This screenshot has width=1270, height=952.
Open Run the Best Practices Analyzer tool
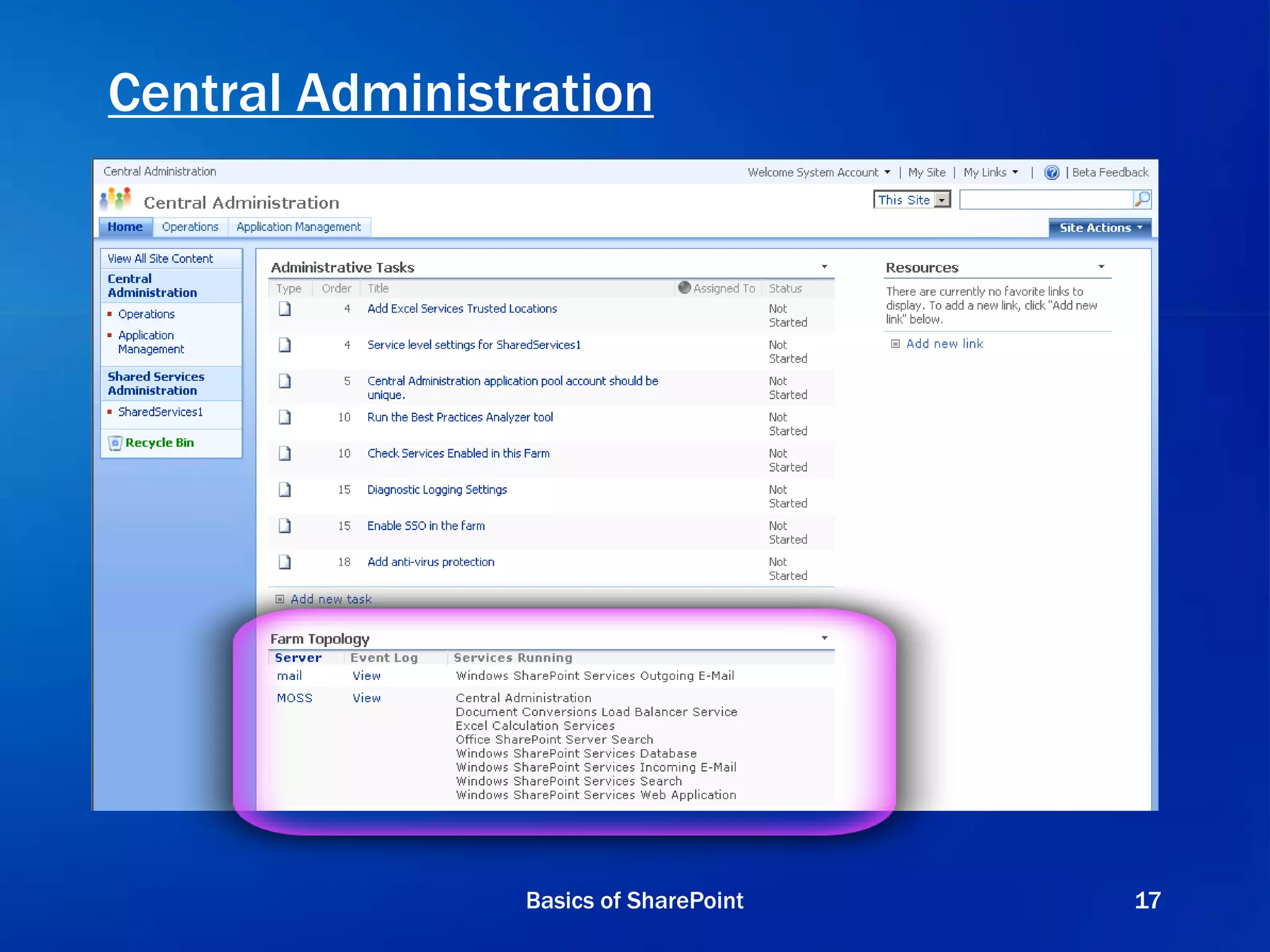(460, 417)
